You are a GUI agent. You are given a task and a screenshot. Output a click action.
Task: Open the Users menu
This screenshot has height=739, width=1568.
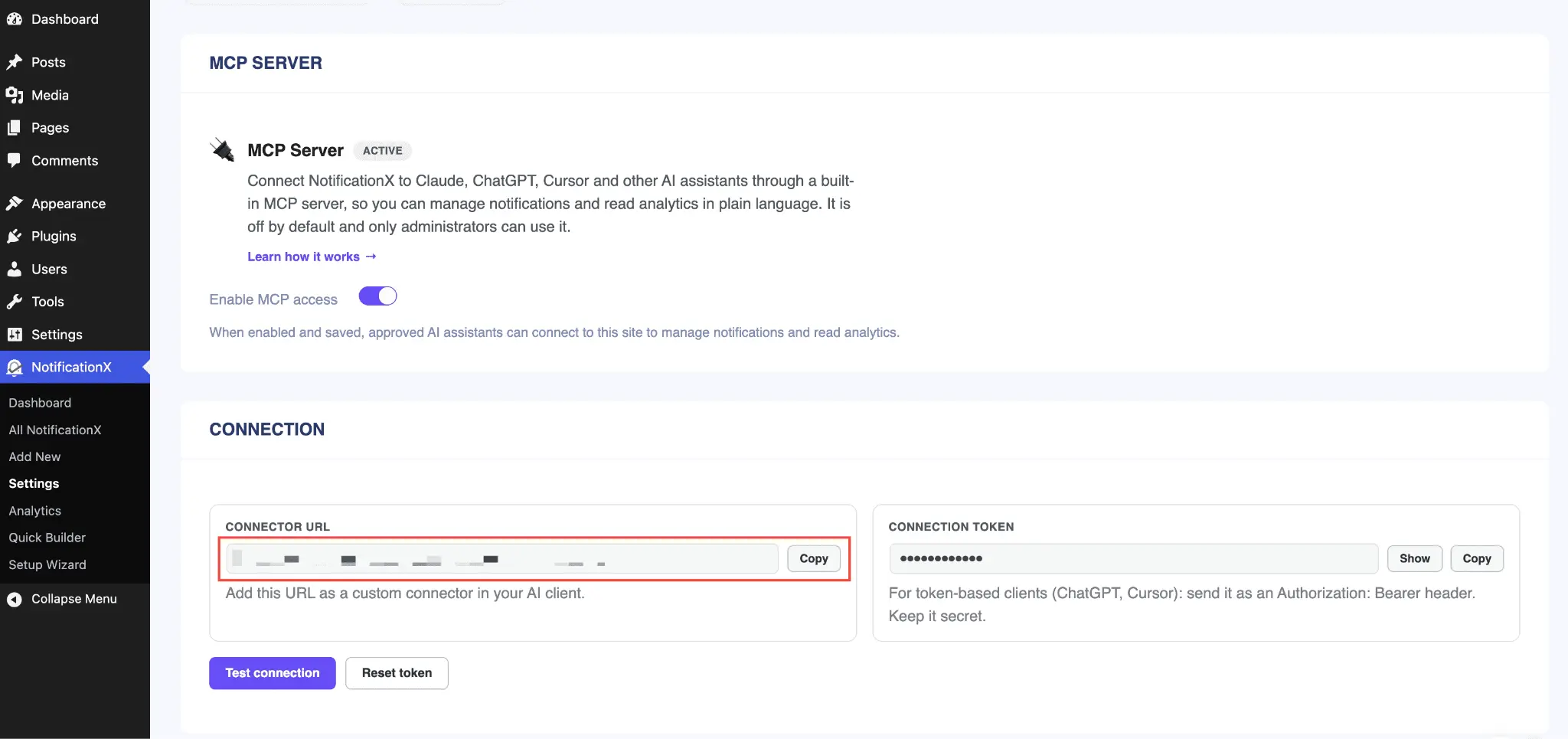tap(75, 270)
